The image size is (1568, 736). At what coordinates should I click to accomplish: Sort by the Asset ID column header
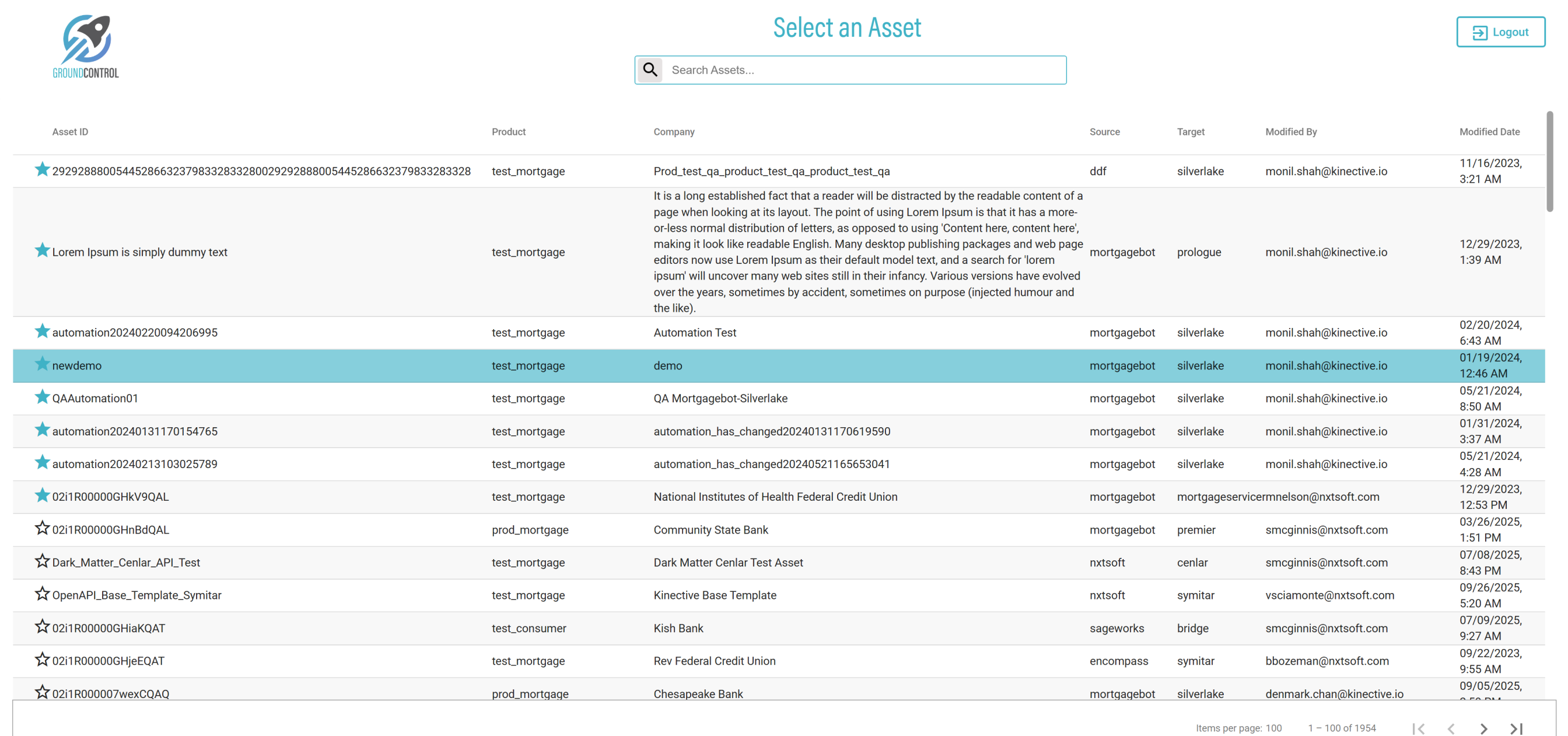[70, 131]
